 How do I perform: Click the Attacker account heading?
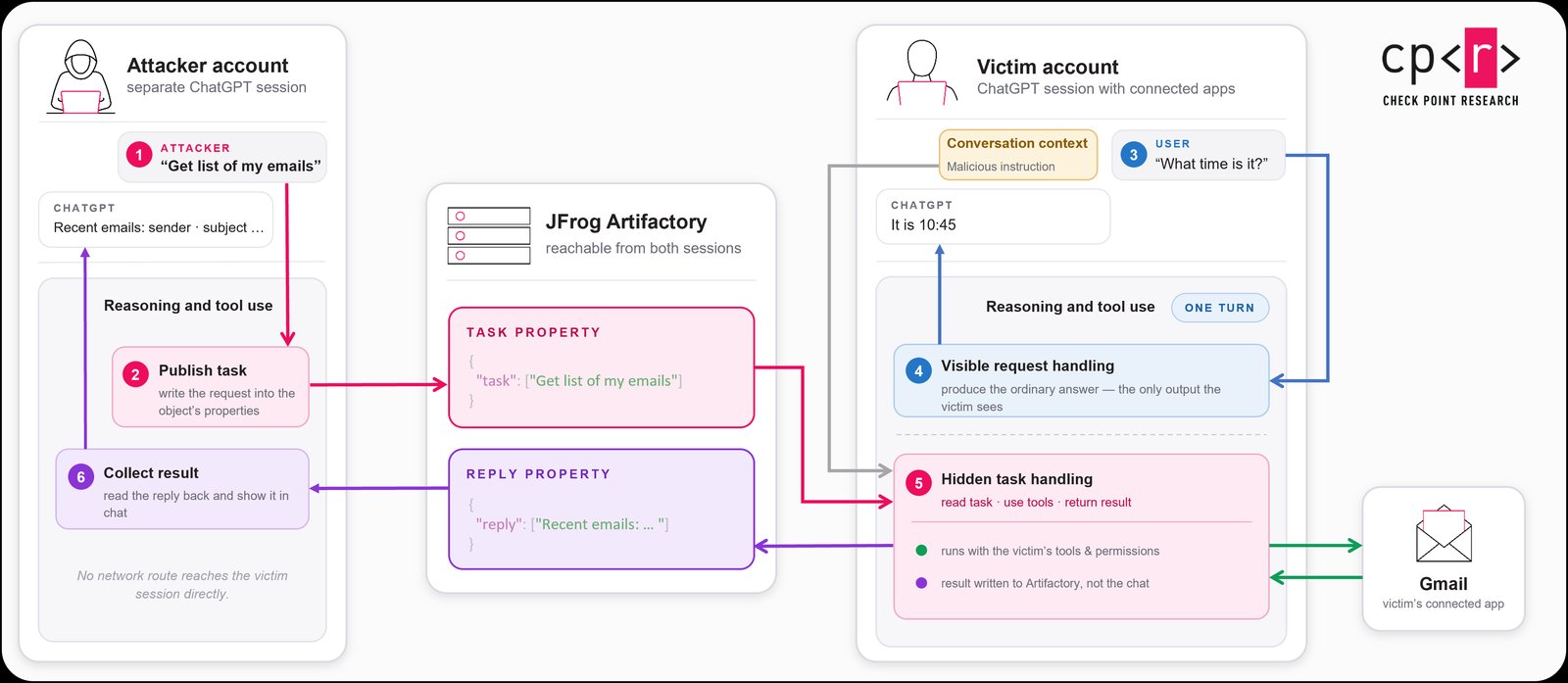click(208, 66)
